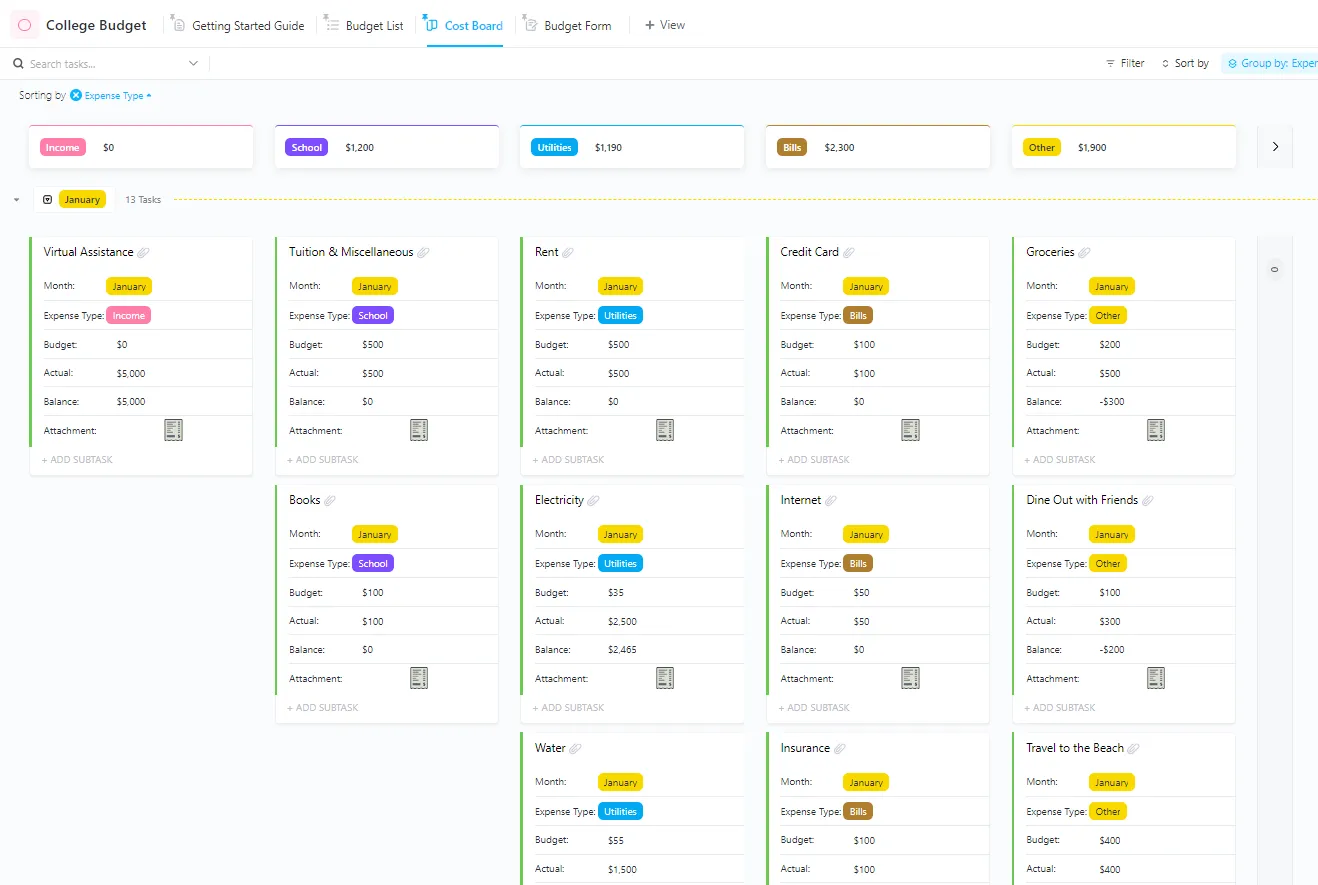Open the Sort by menu
Image resolution: width=1318 pixels, height=885 pixels.
coord(1185,63)
